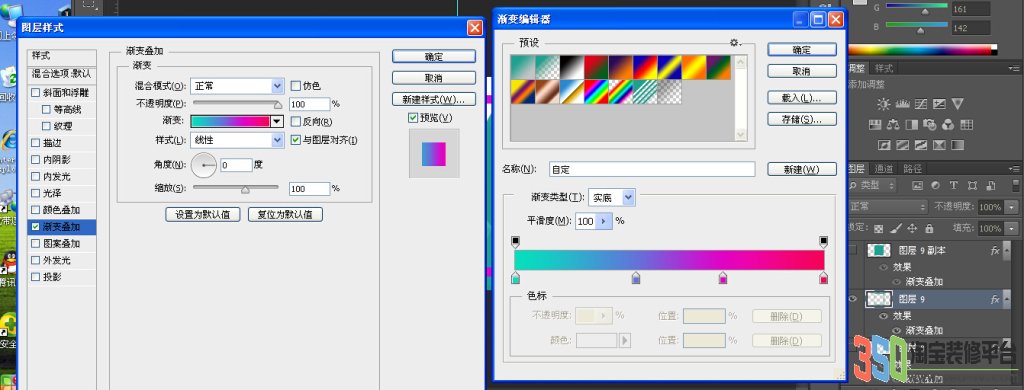Toggle the 反向 reverse checkbox
1024x390 pixels.
tap(295, 122)
